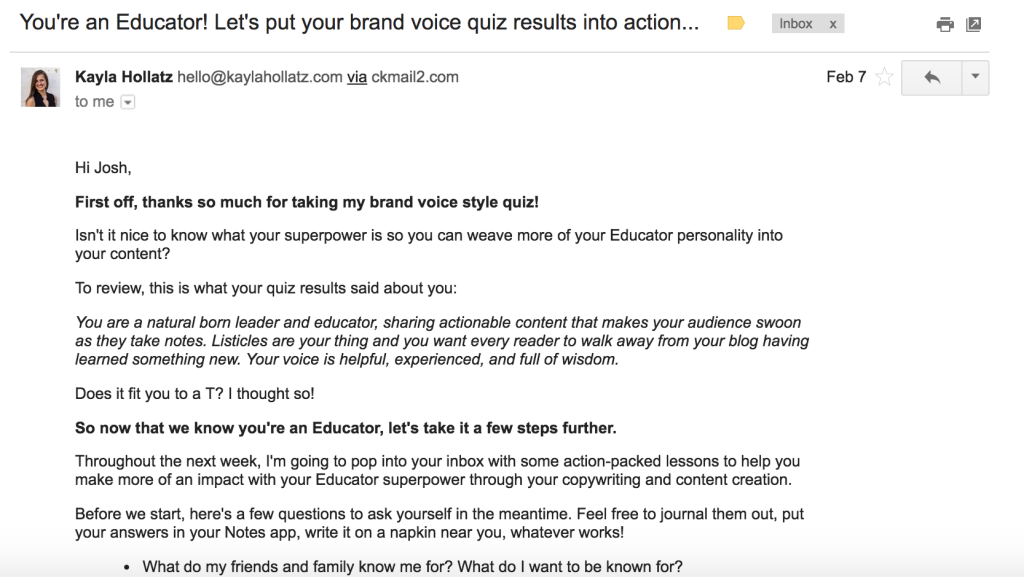Click the ckmail2.com mailer domain text
1024x577 pixels.
(415, 77)
